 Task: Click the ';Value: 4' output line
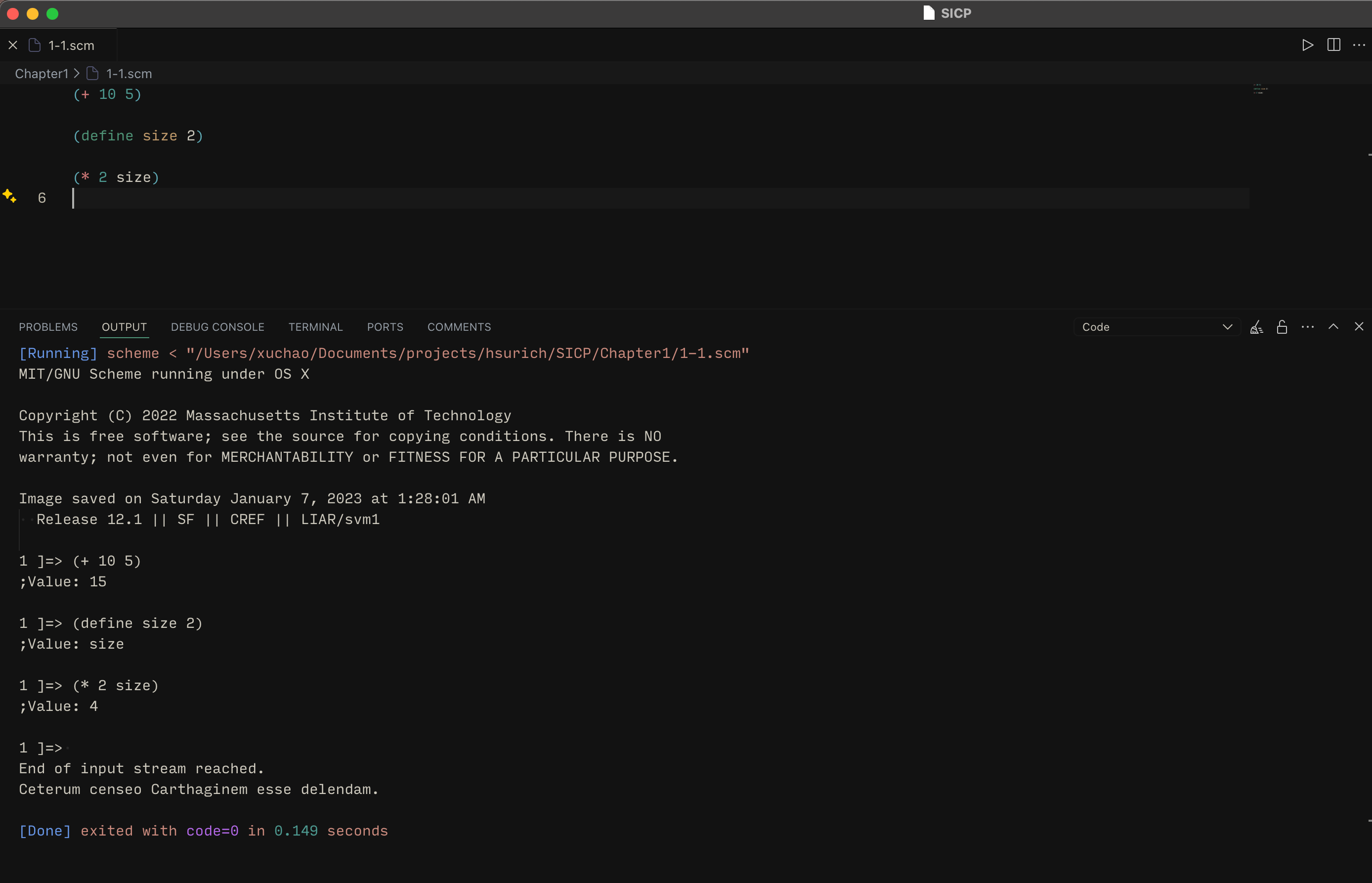(58, 706)
